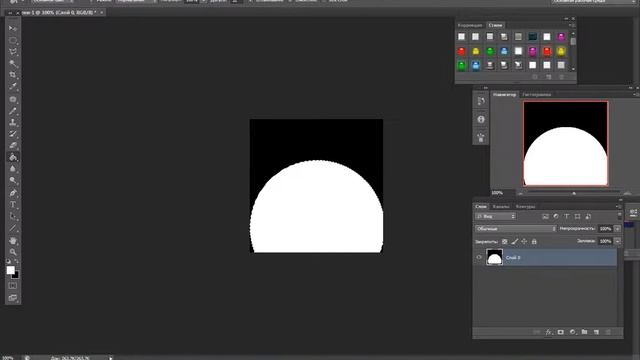Hide the Слой 0 layer
This screenshot has height=360, width=640.
(479, 258)
